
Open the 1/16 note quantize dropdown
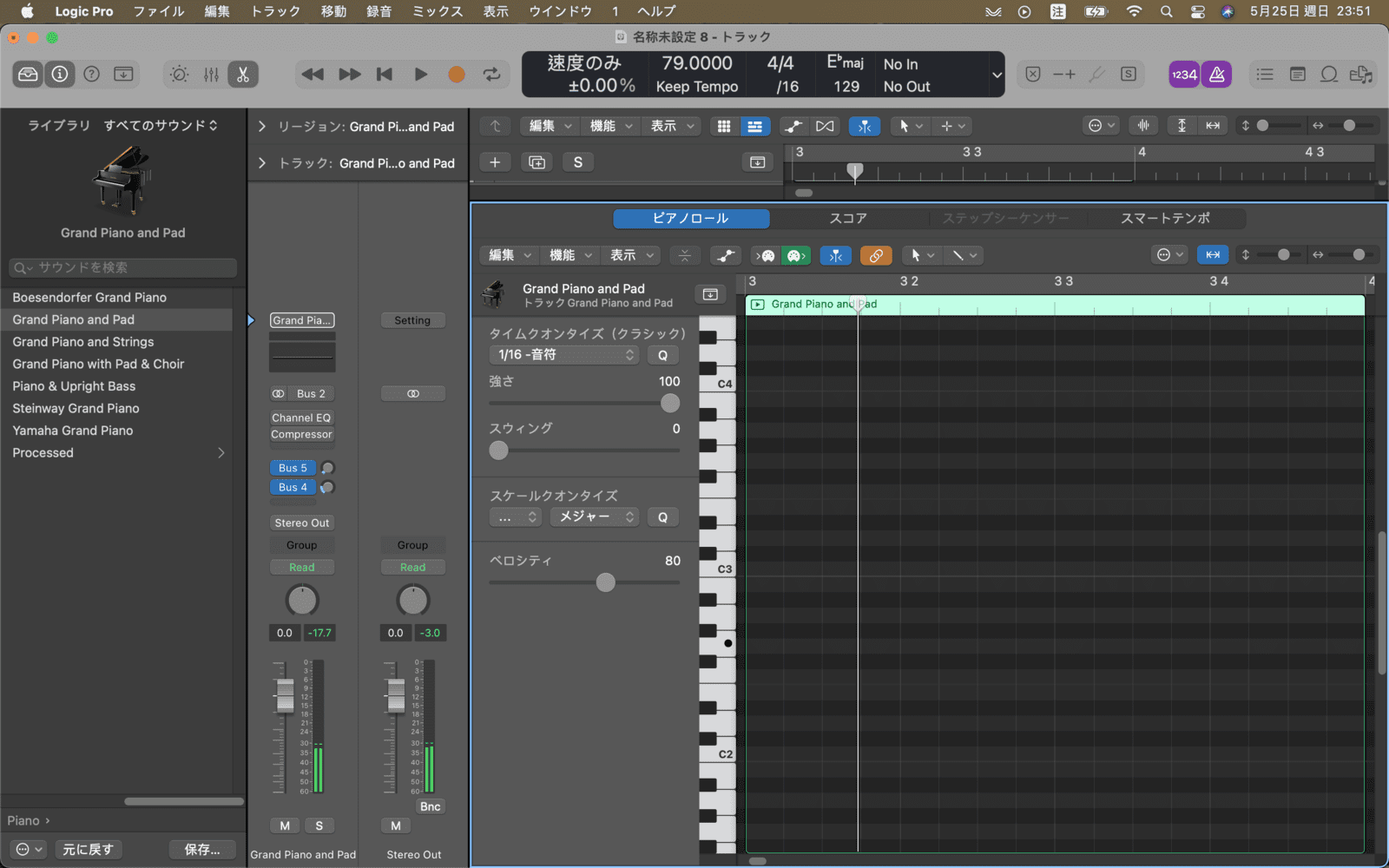[564, 355]
